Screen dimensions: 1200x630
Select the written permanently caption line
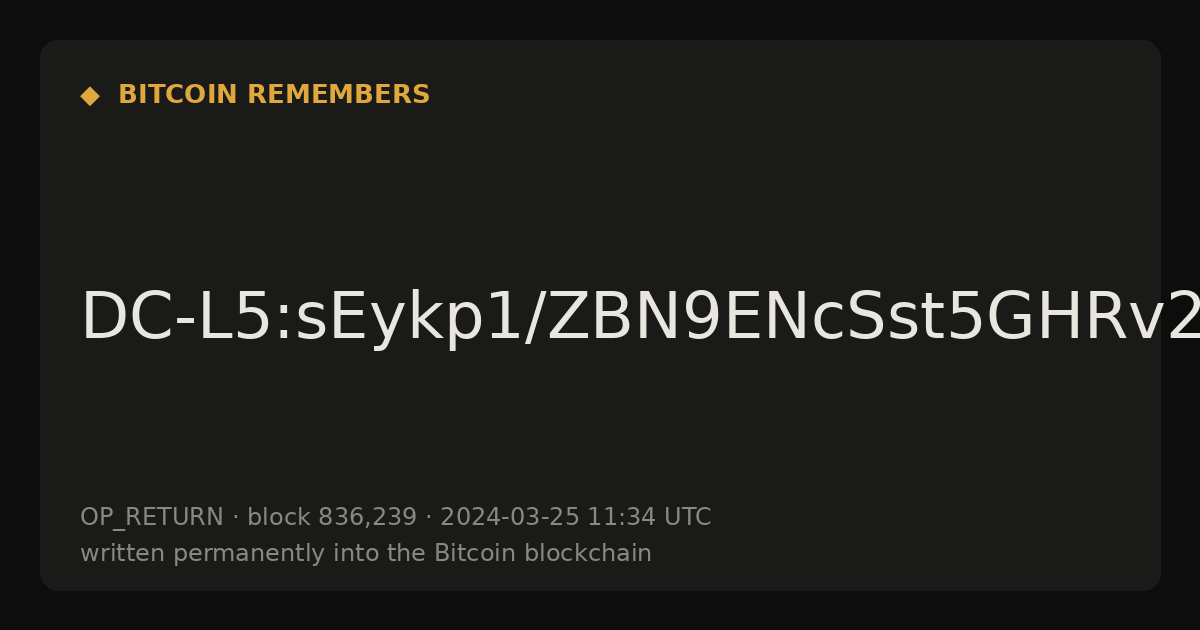click(366, 554)
